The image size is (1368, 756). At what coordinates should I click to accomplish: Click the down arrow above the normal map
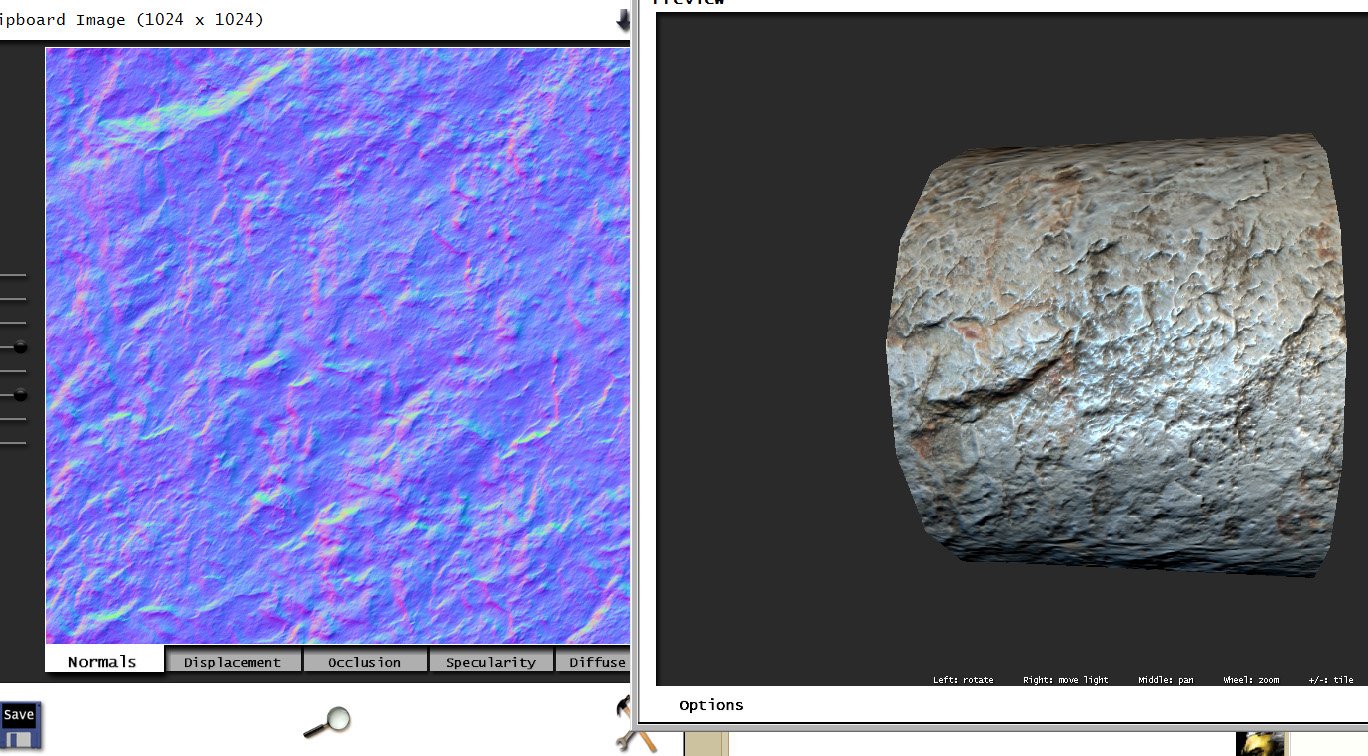click(x=624, y=19)
